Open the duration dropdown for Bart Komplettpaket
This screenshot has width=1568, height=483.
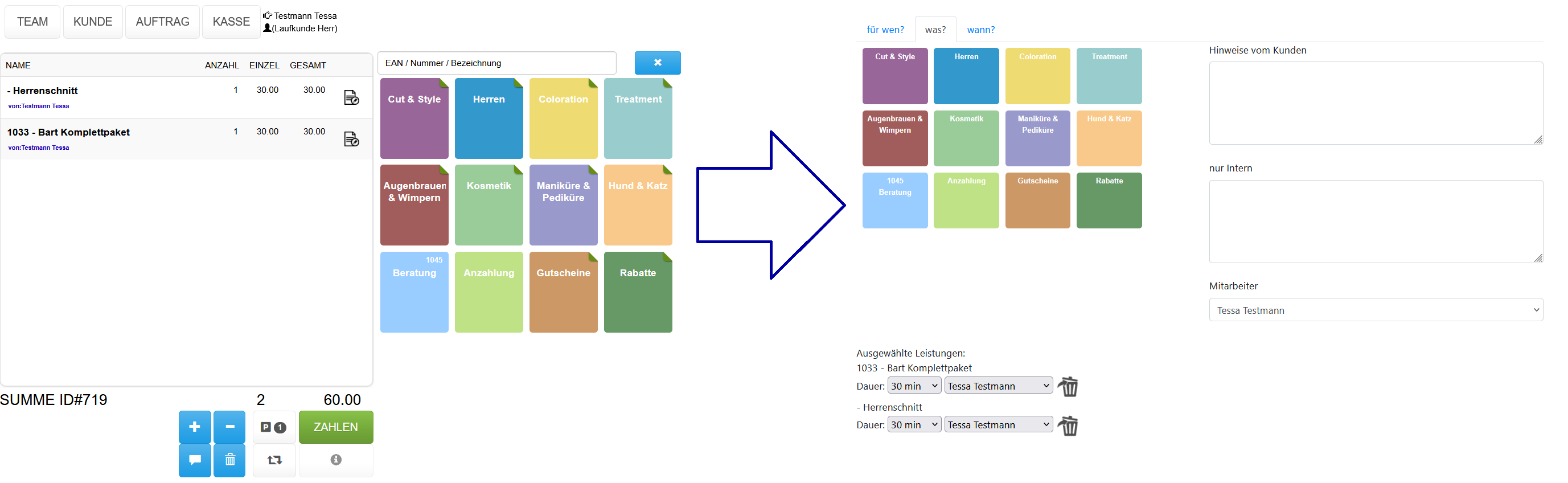pos(914,386)
